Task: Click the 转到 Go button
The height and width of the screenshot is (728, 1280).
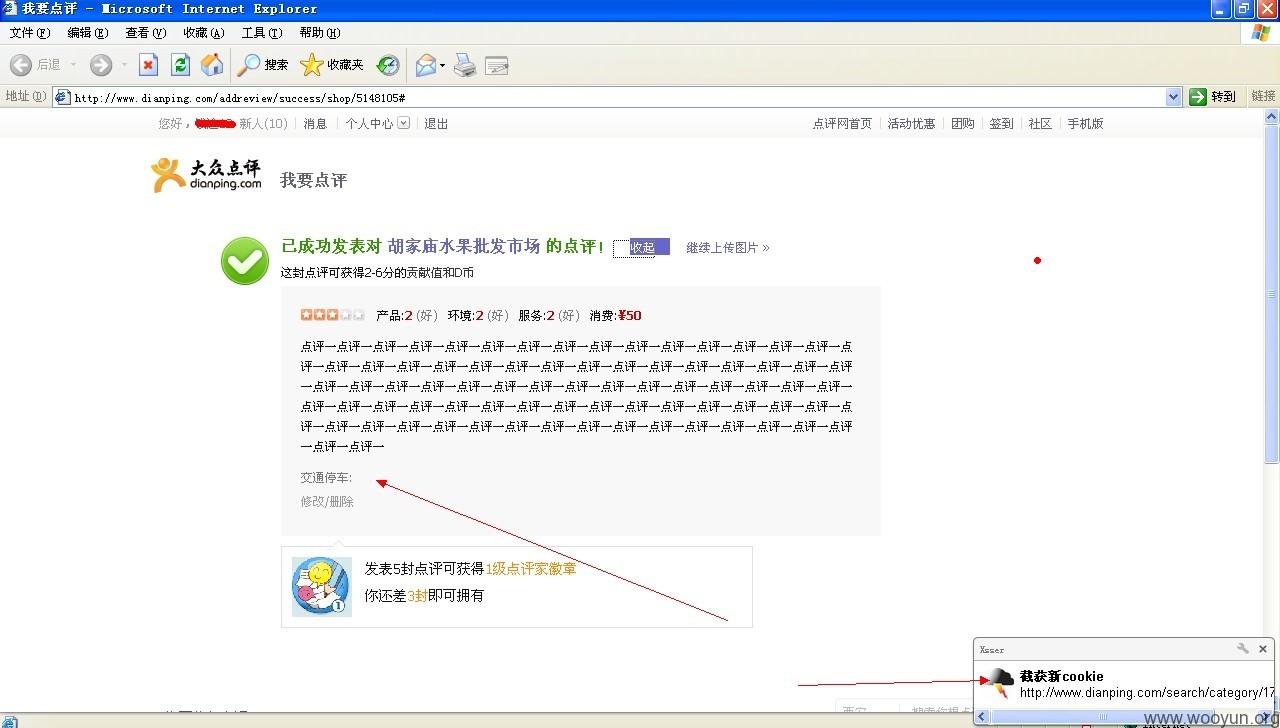Action: pos(1212,97)
